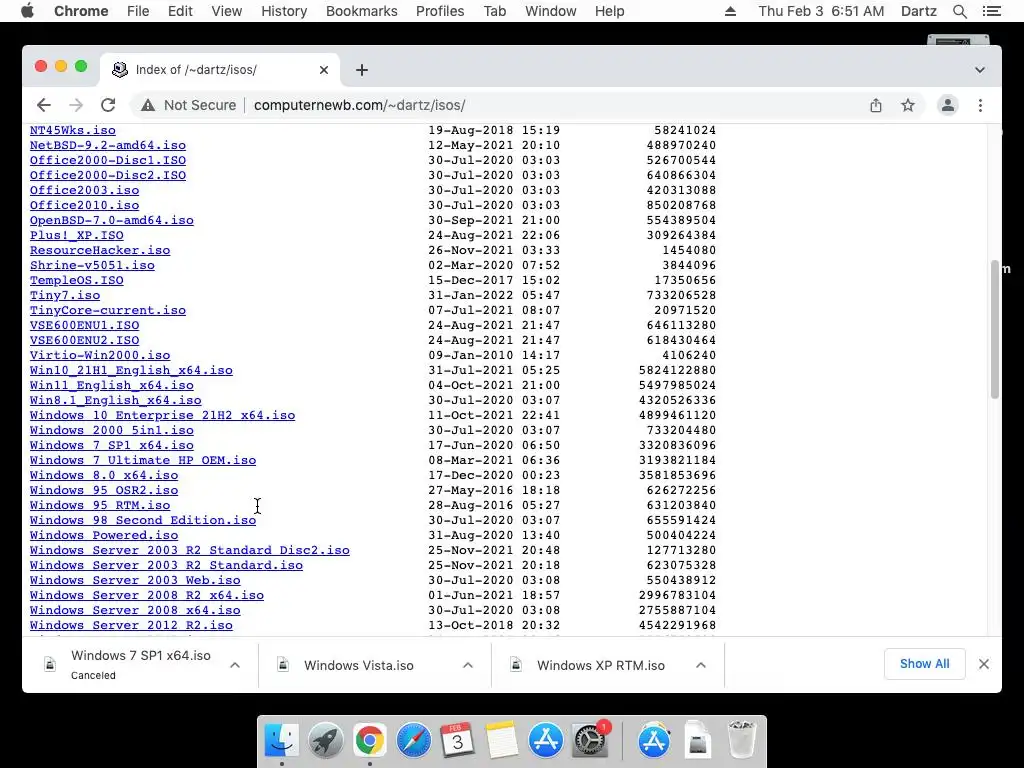Image resolution: width=1024 pixels, height=768 pixels.
Task: Click the Tiny7.iso link
Action: pyautogui.click(x=65, y=295)
